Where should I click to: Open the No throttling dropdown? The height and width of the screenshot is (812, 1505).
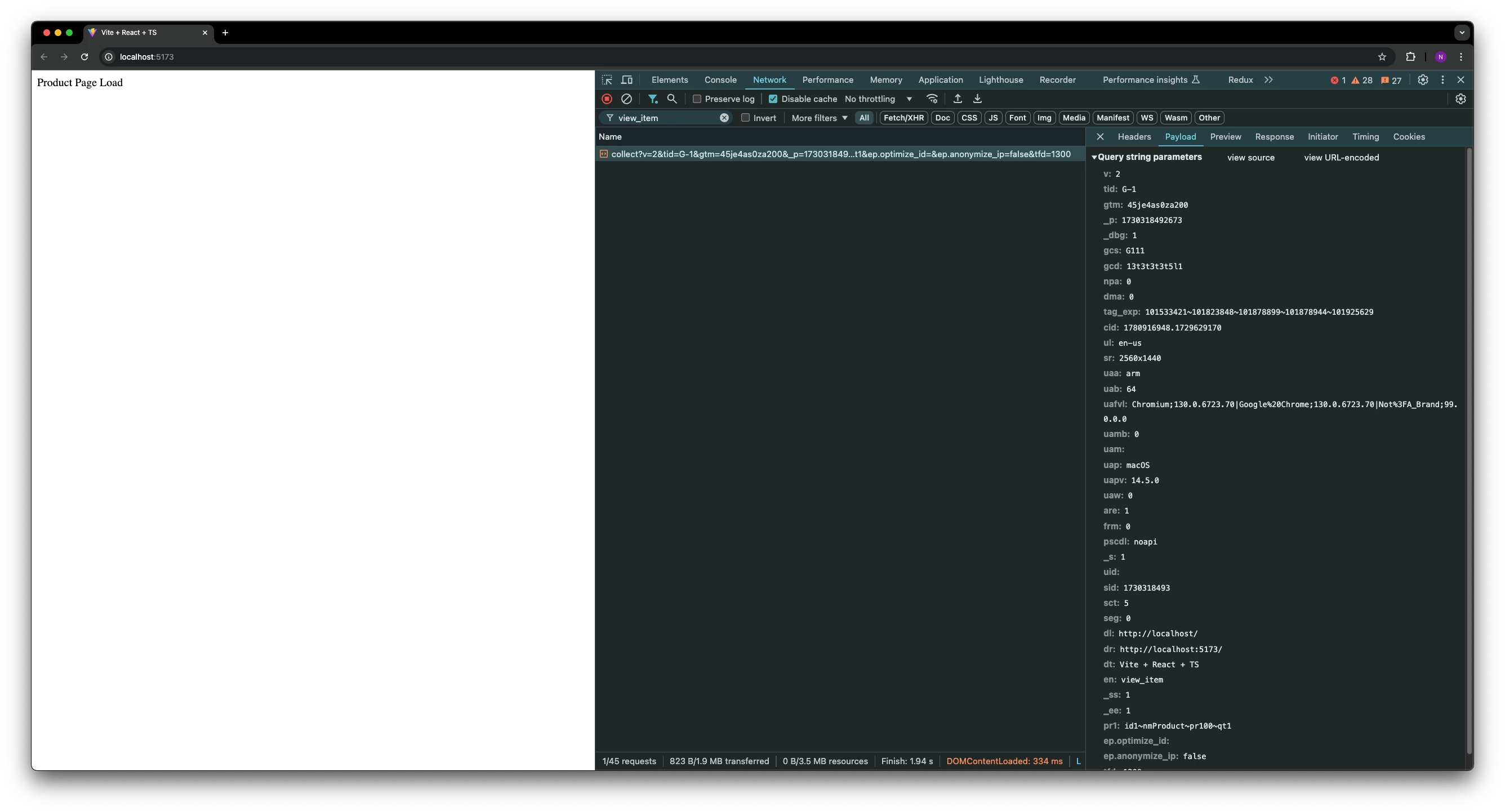[878, 99]
